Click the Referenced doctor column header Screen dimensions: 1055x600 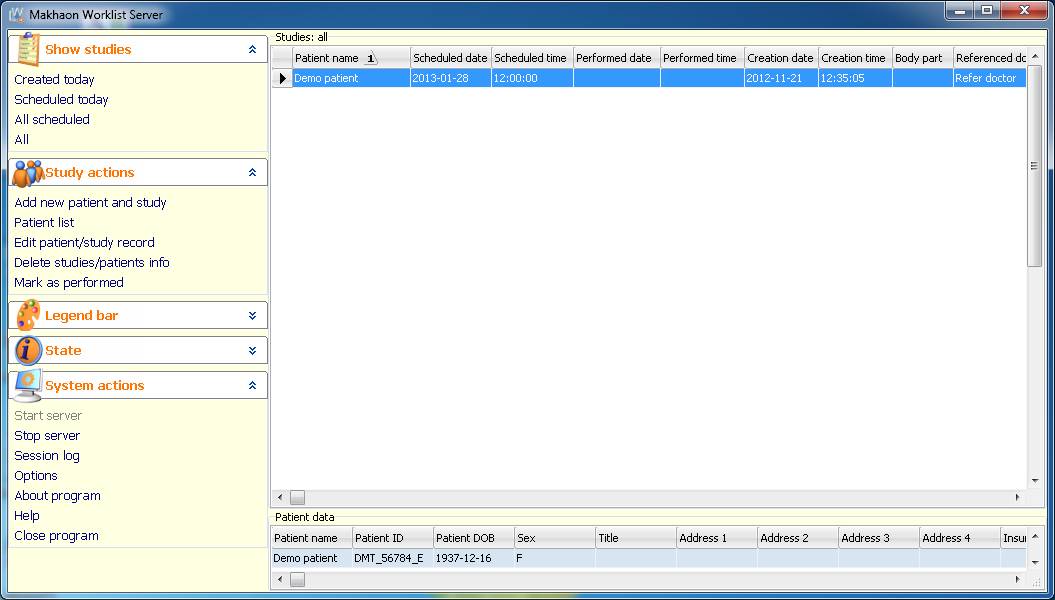point(990,58)
